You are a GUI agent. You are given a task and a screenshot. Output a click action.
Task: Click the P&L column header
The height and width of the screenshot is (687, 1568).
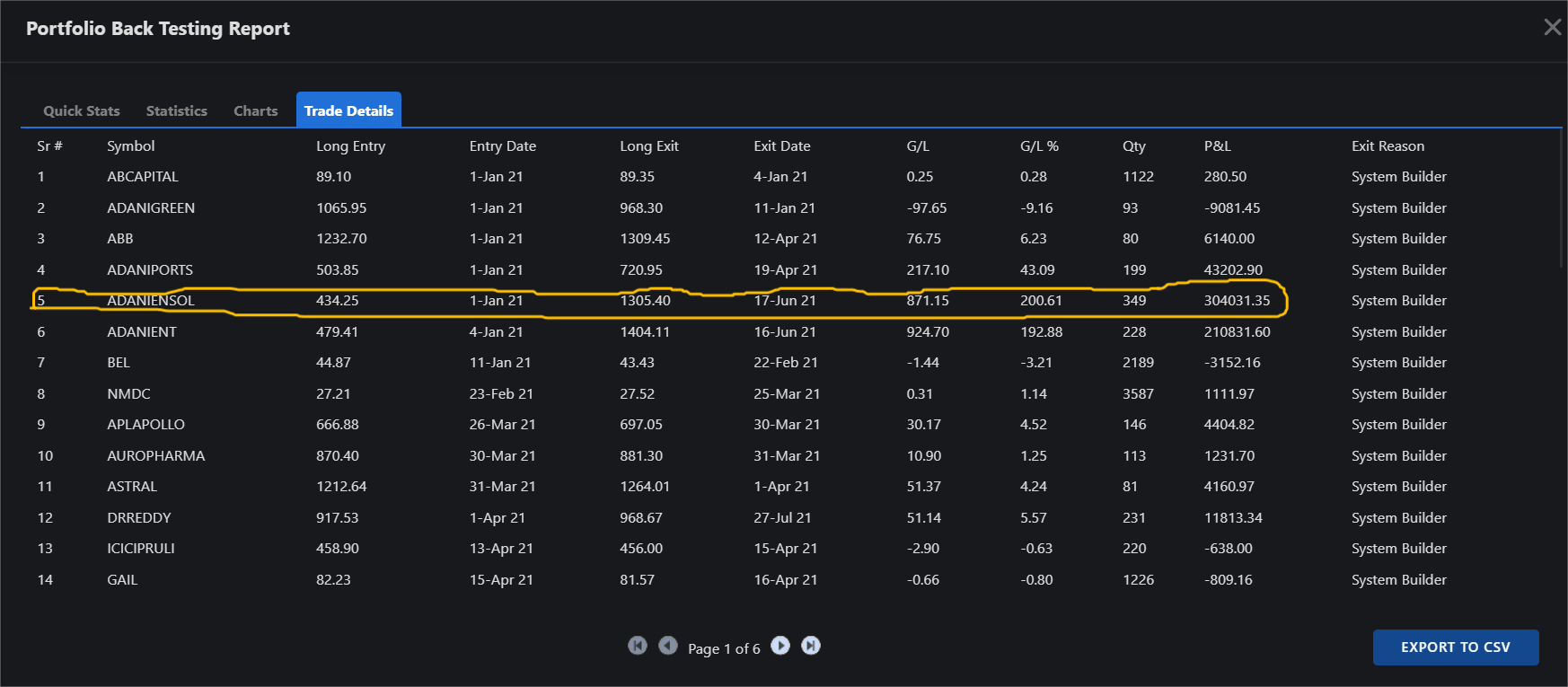click(1217, 145)
